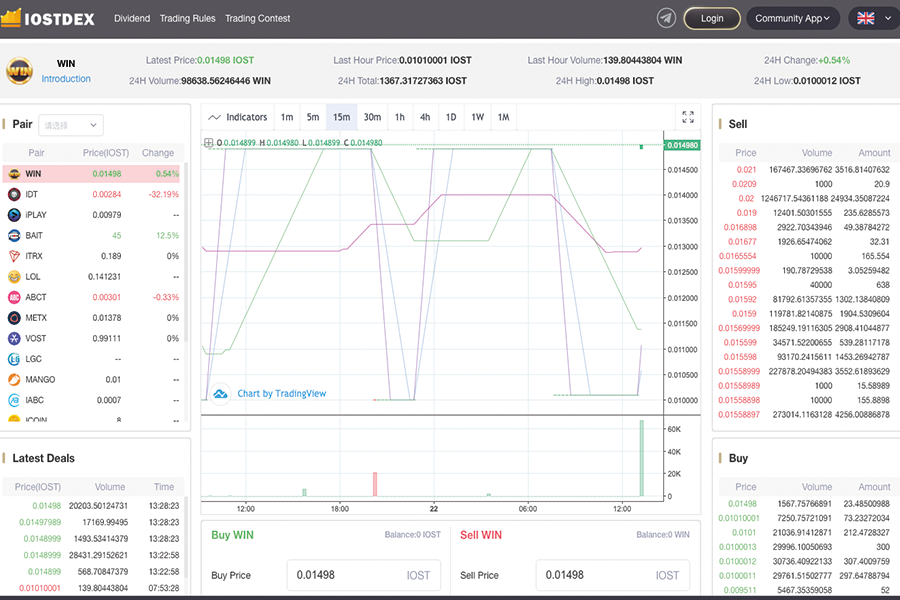Screen dimensions: 900x600
Task: Click the Login button
Action: click(712, 18)
